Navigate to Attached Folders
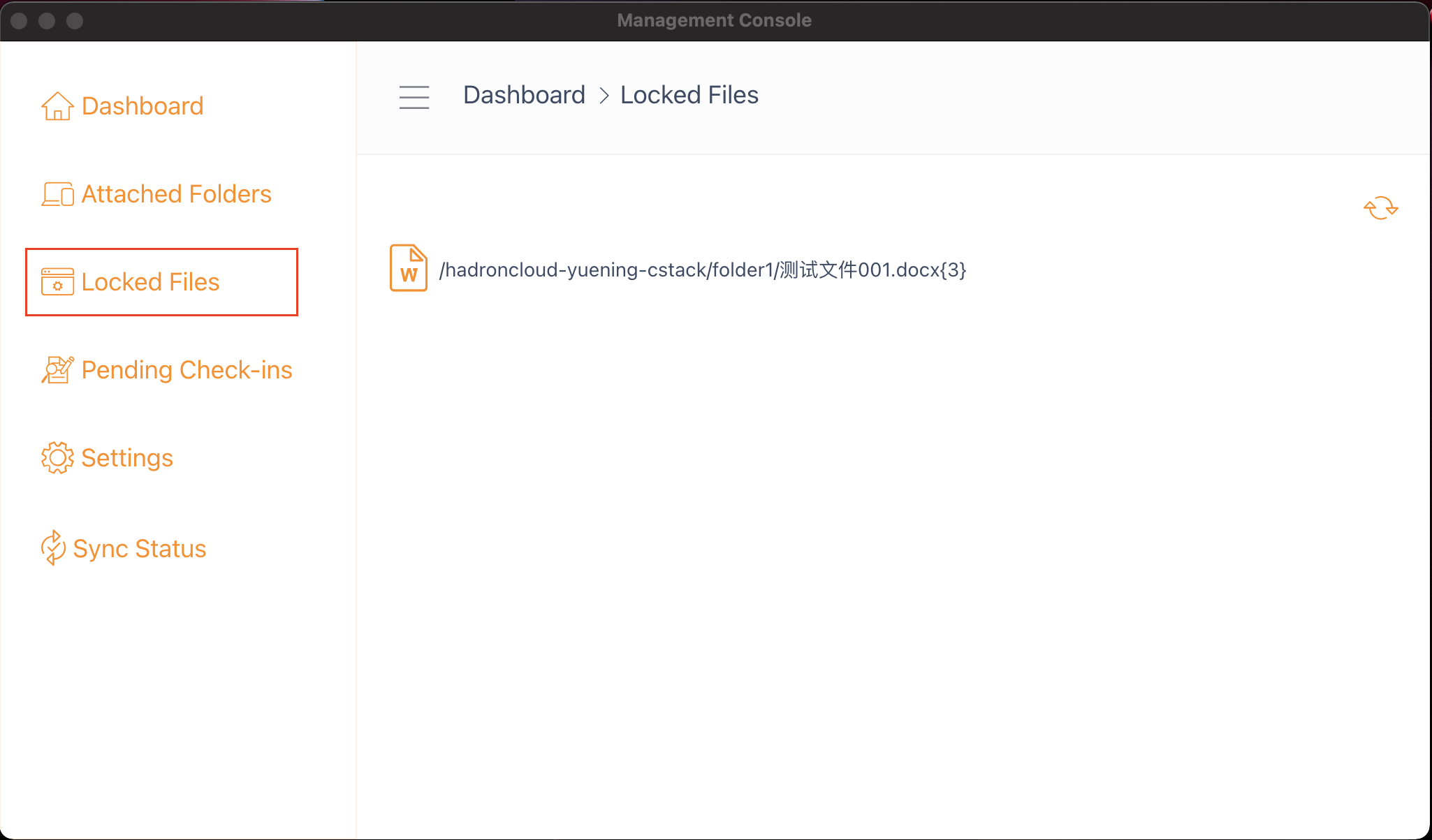This screenshot has width=1432, height=840. (x=176, y=193)
